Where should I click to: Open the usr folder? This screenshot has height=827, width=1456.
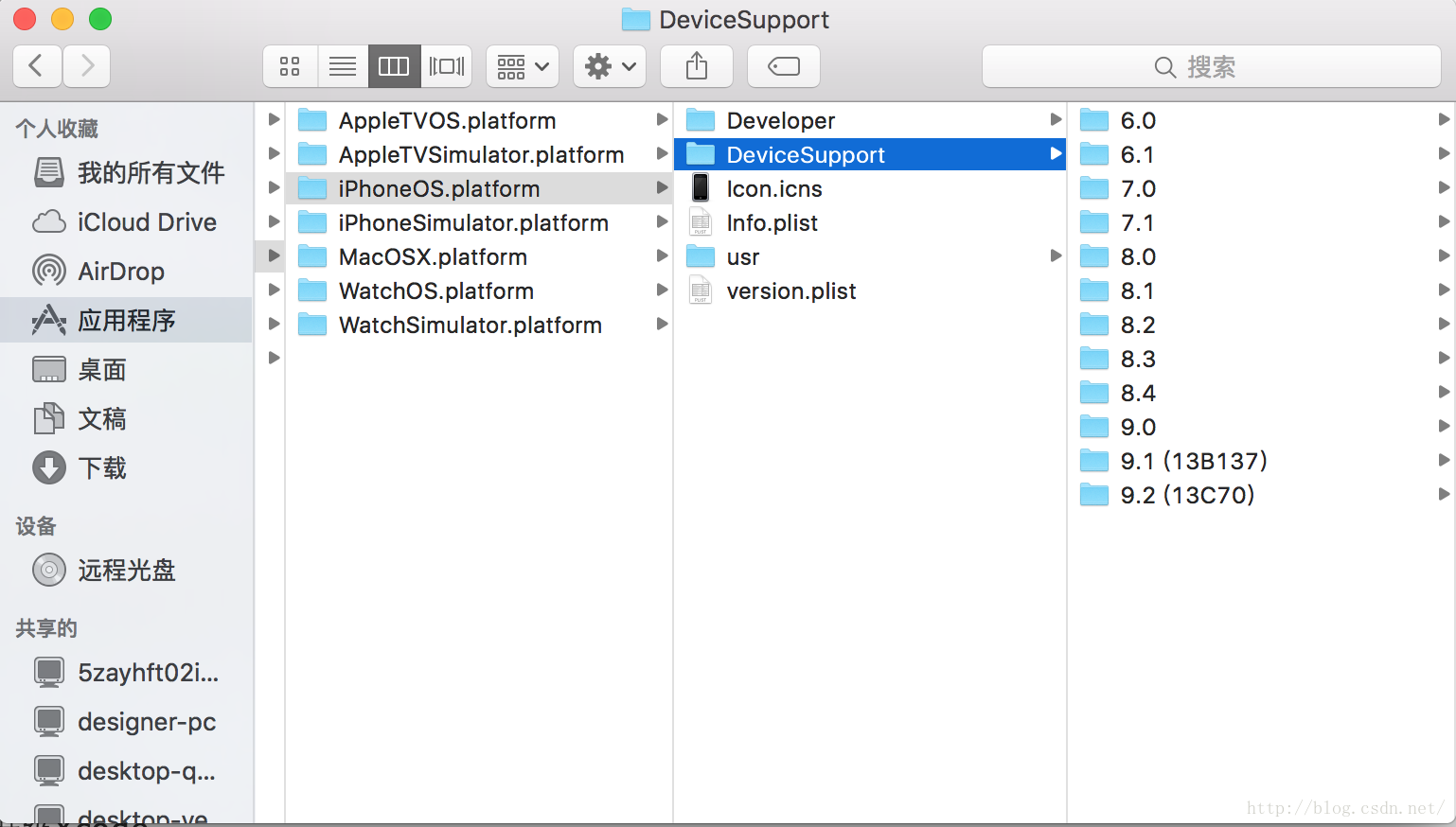(870, 256)
